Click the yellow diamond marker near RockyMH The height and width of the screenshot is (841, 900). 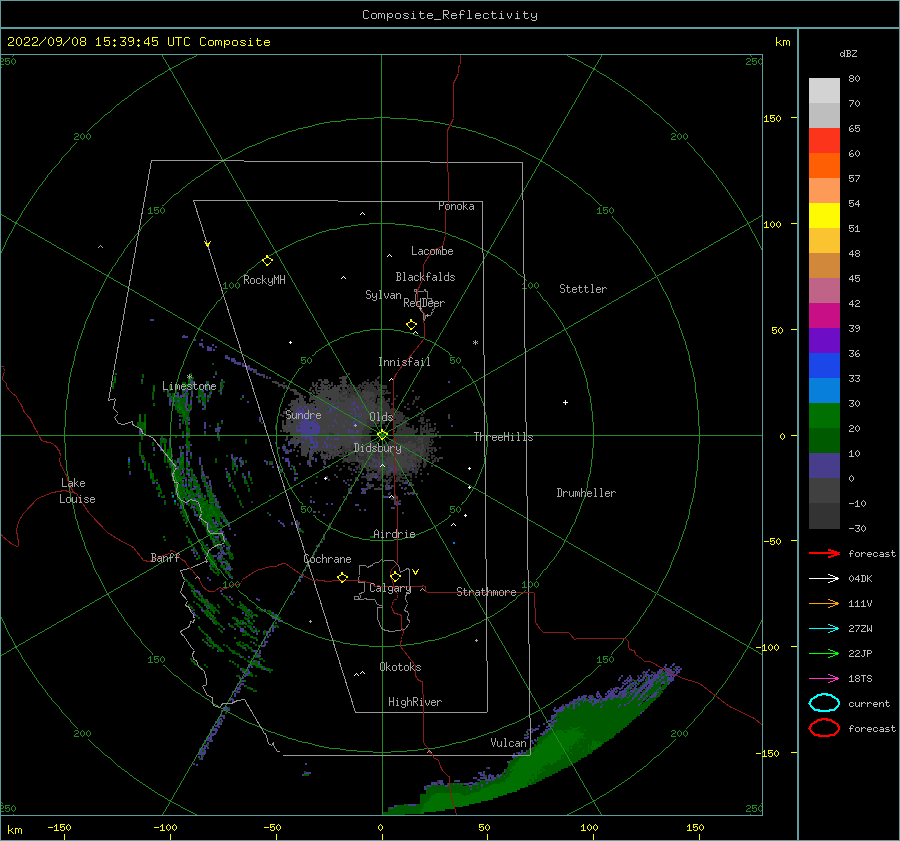(267, 261)
